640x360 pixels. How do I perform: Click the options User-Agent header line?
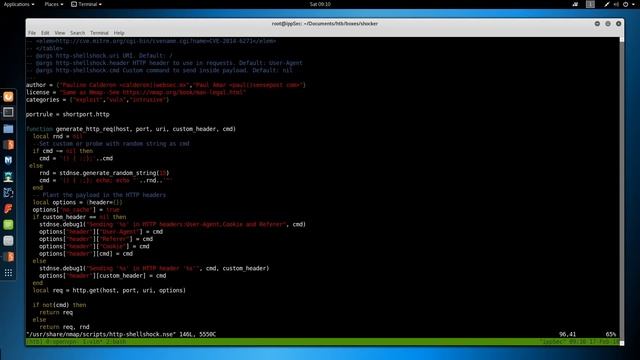tap(101, 232)
